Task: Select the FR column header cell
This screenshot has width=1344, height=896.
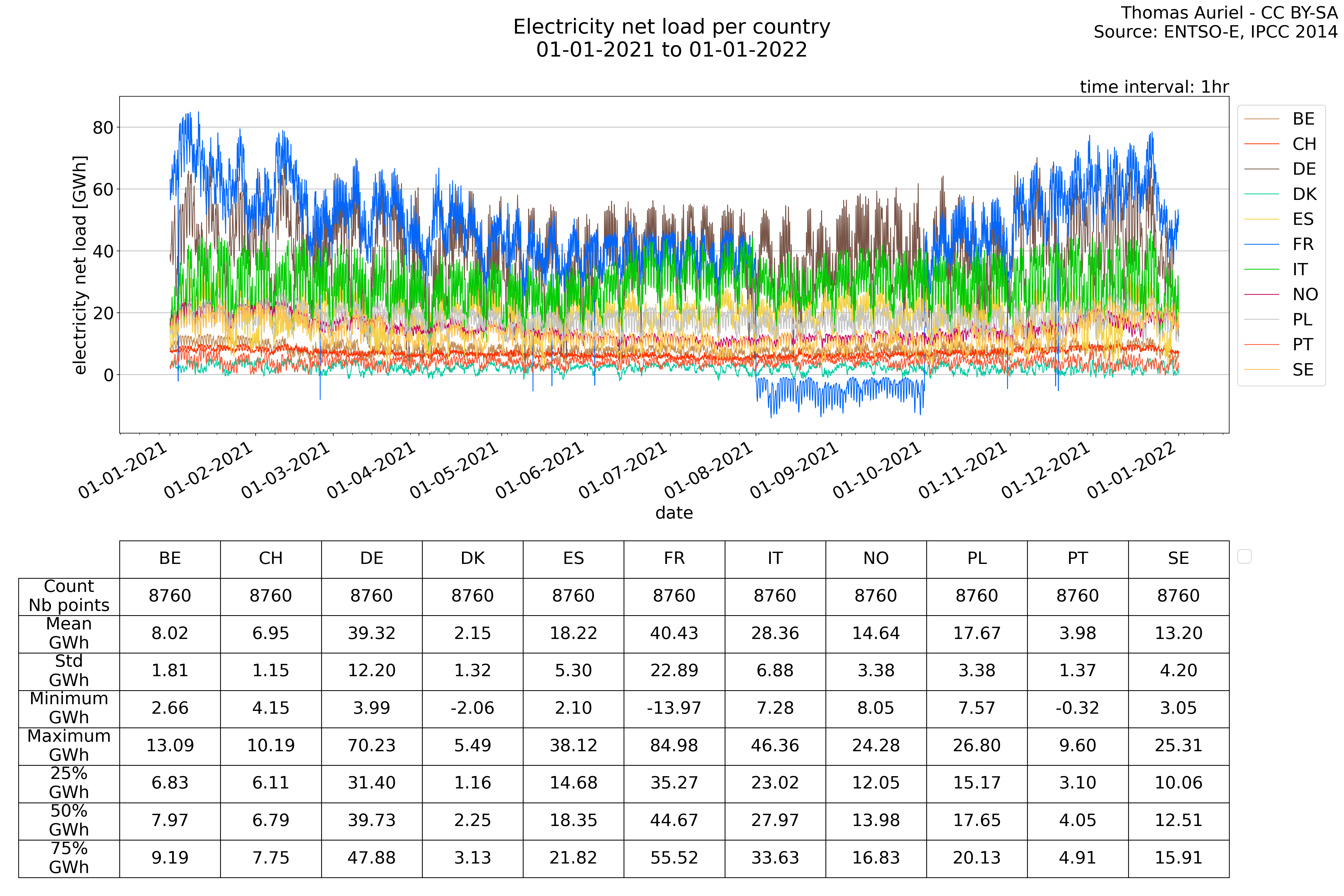Action: coord(674,558)
